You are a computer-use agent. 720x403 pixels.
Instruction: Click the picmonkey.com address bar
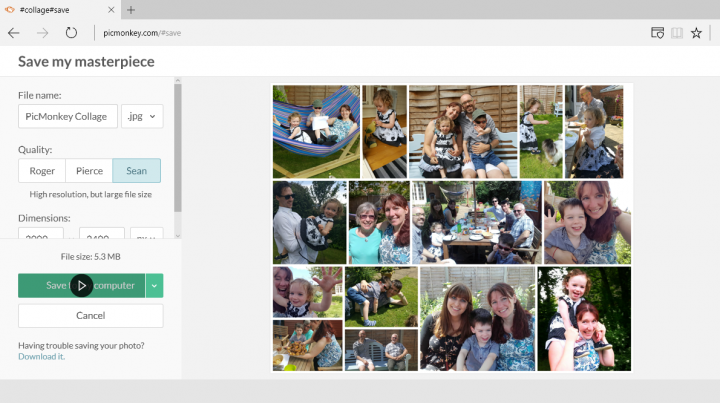click(142, 33)
